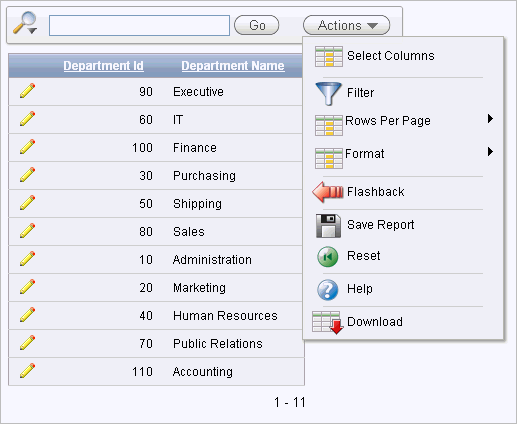Expand the Rows Per Page submenu arrow
The width and height of the screenshot is (517, 424).
(x=490, y=119)
